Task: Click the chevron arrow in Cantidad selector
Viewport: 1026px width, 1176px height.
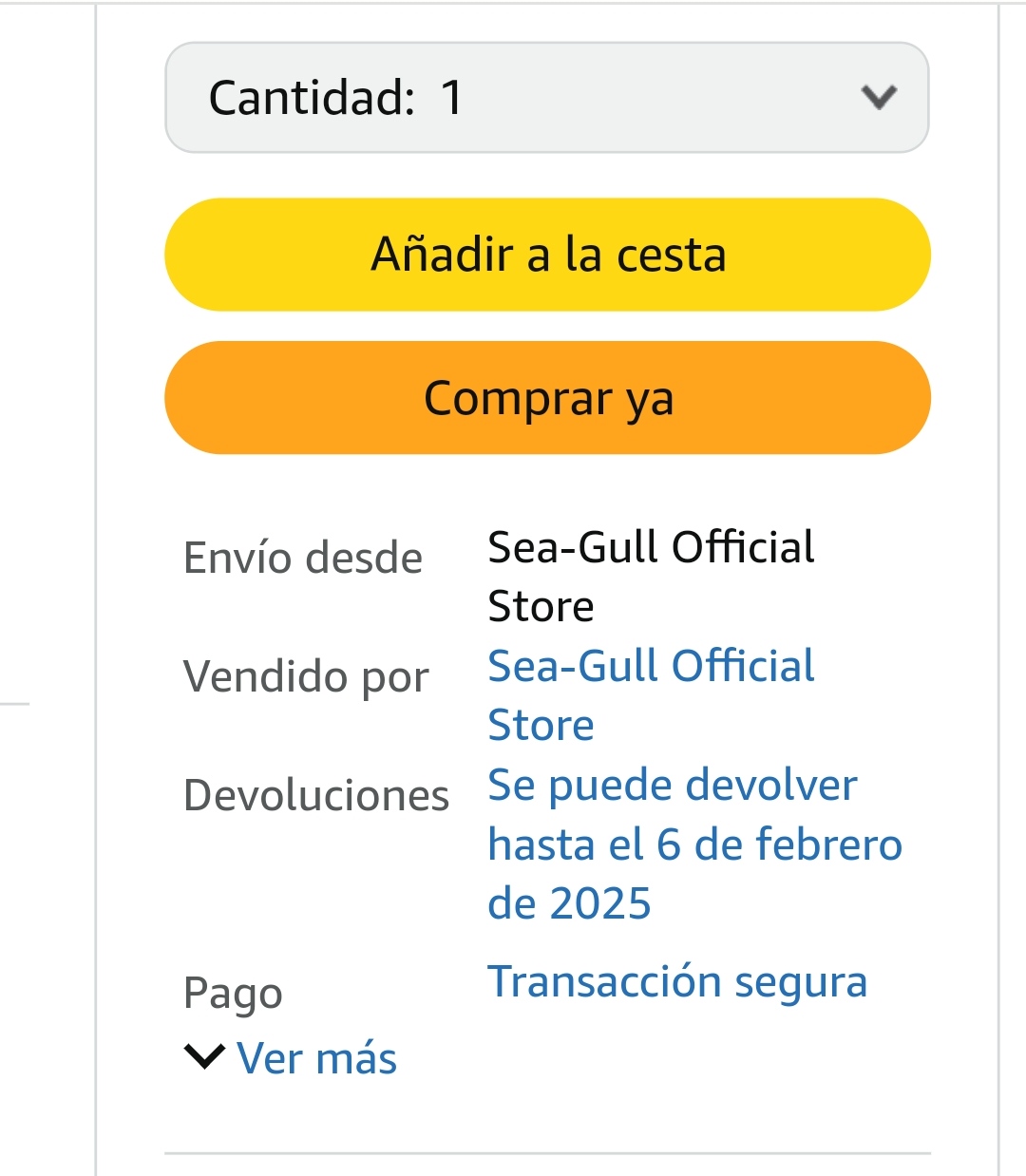Action: (879, 97)
